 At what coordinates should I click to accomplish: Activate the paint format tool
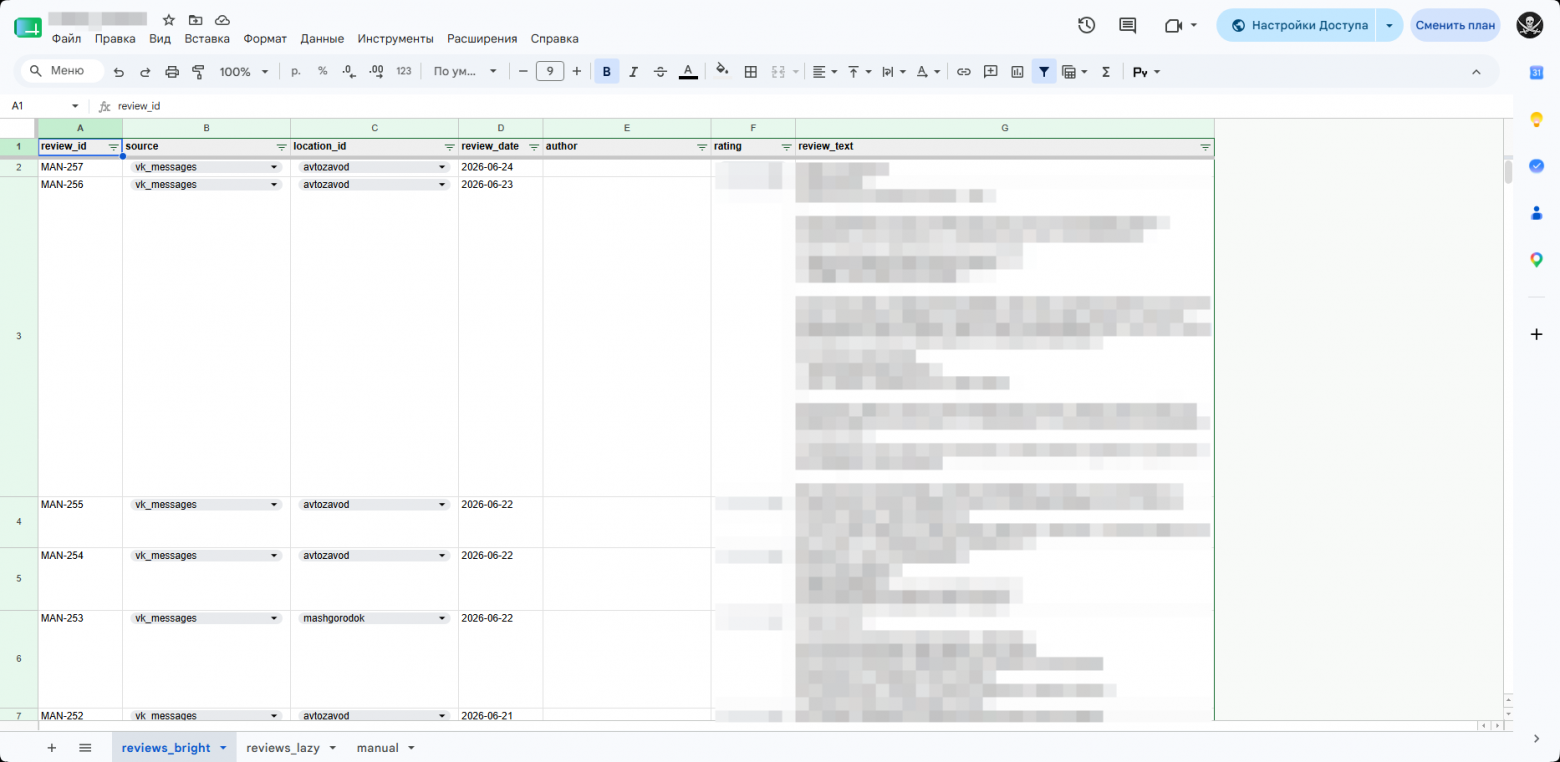[x=198, y=72]
